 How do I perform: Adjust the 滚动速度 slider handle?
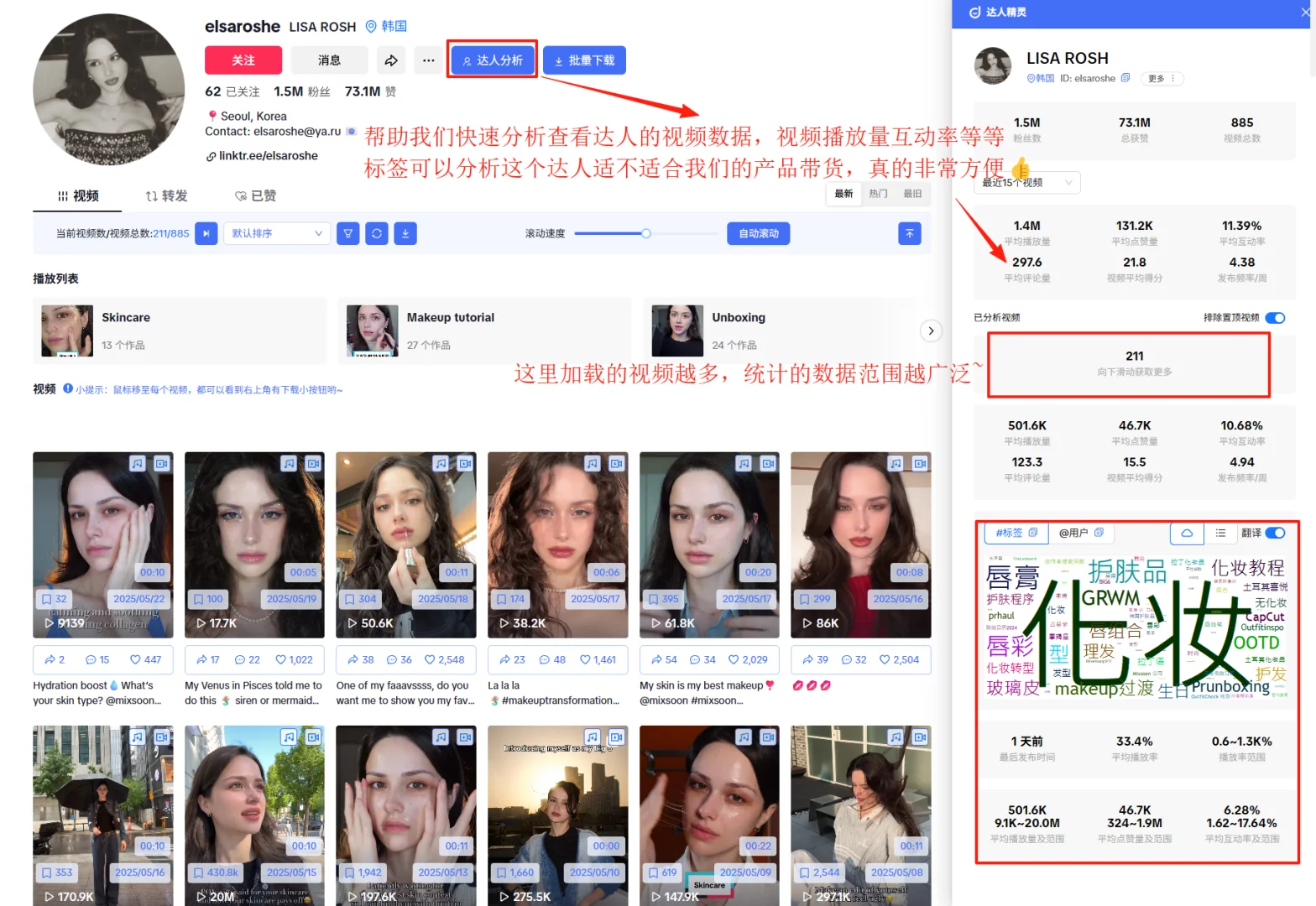tap(646, 233)
